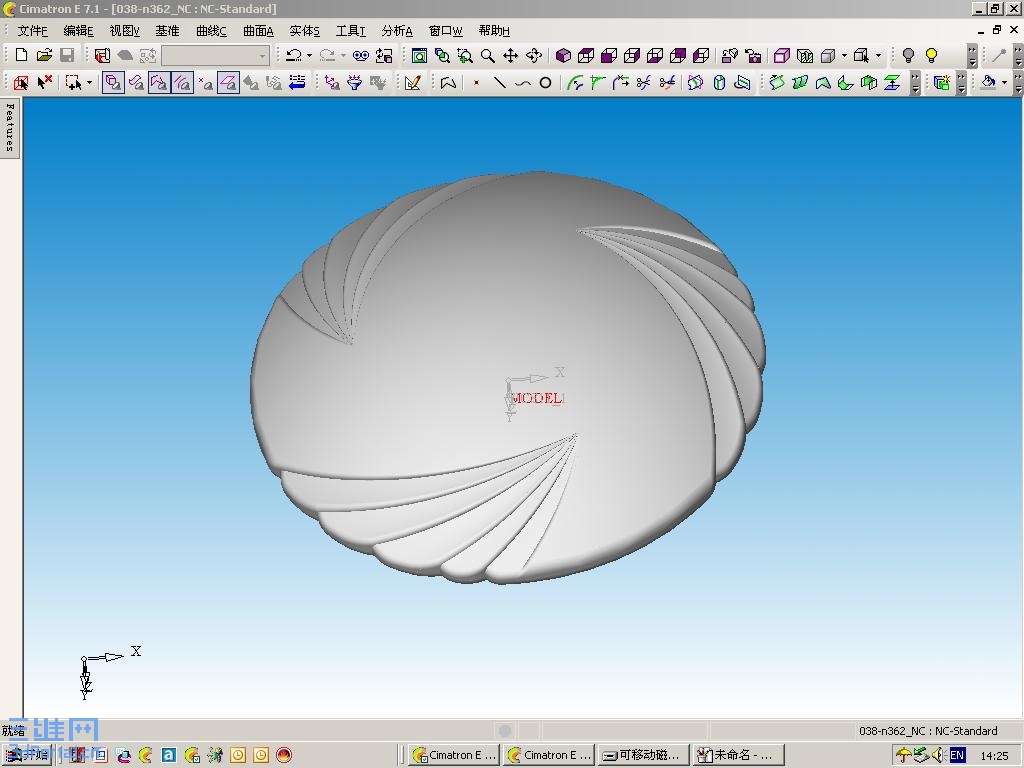Select the Rotate view tool
Image resolution: width=1024 pixels, height=768 pixels.
[x=534, y=56]
